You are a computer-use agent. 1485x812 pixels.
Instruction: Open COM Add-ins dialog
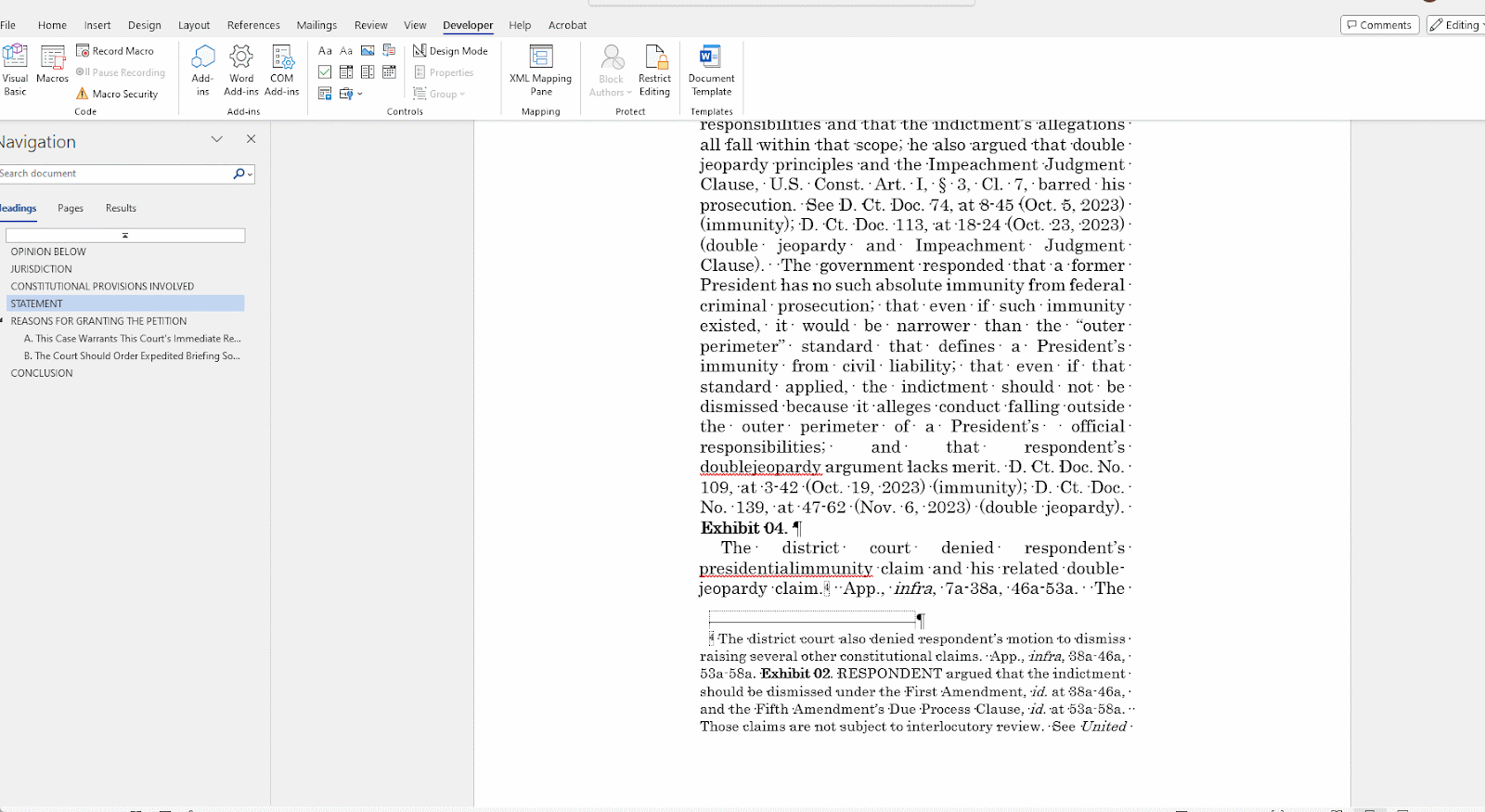[x=282, y=71]
